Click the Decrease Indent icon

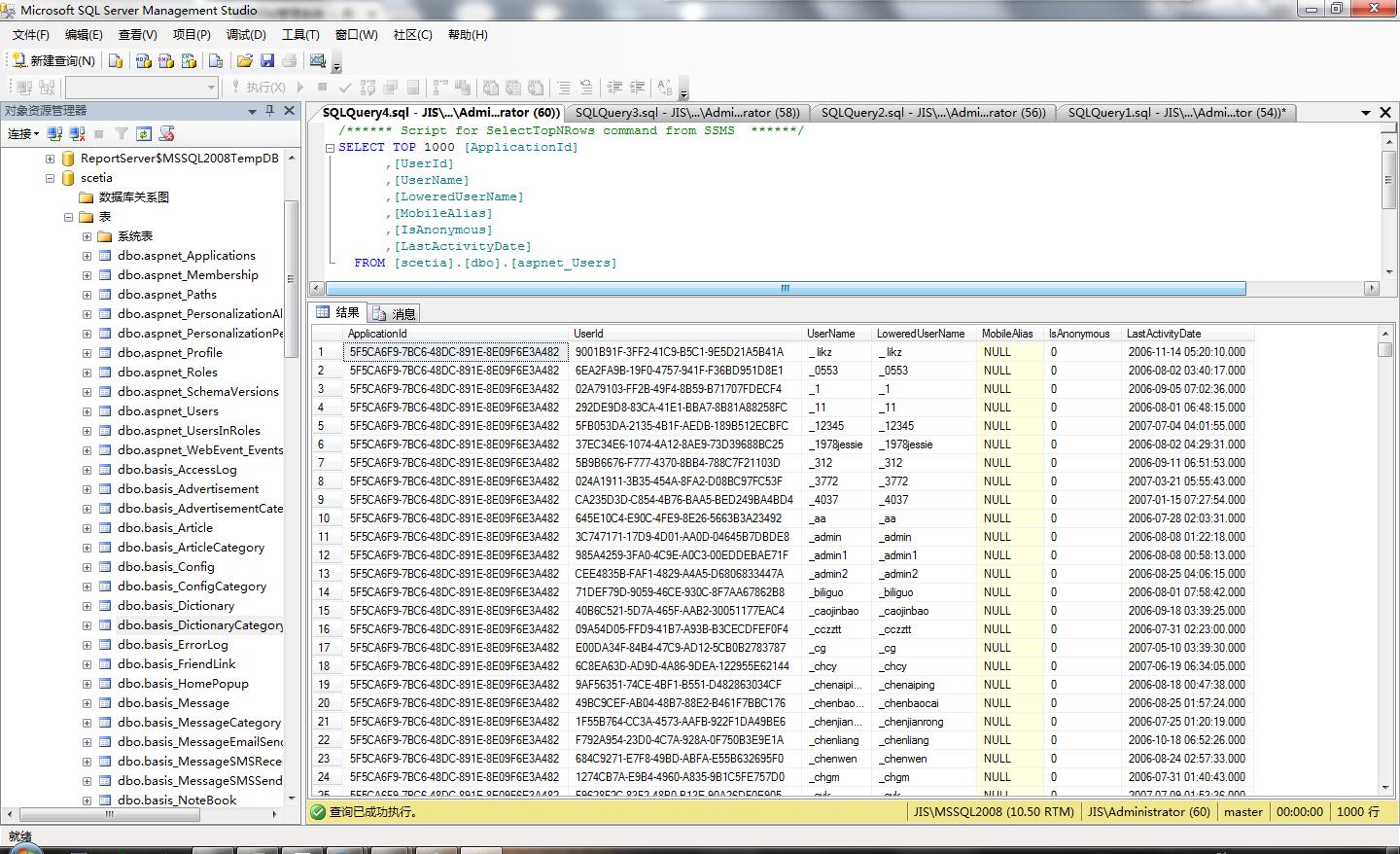(614, 87)
